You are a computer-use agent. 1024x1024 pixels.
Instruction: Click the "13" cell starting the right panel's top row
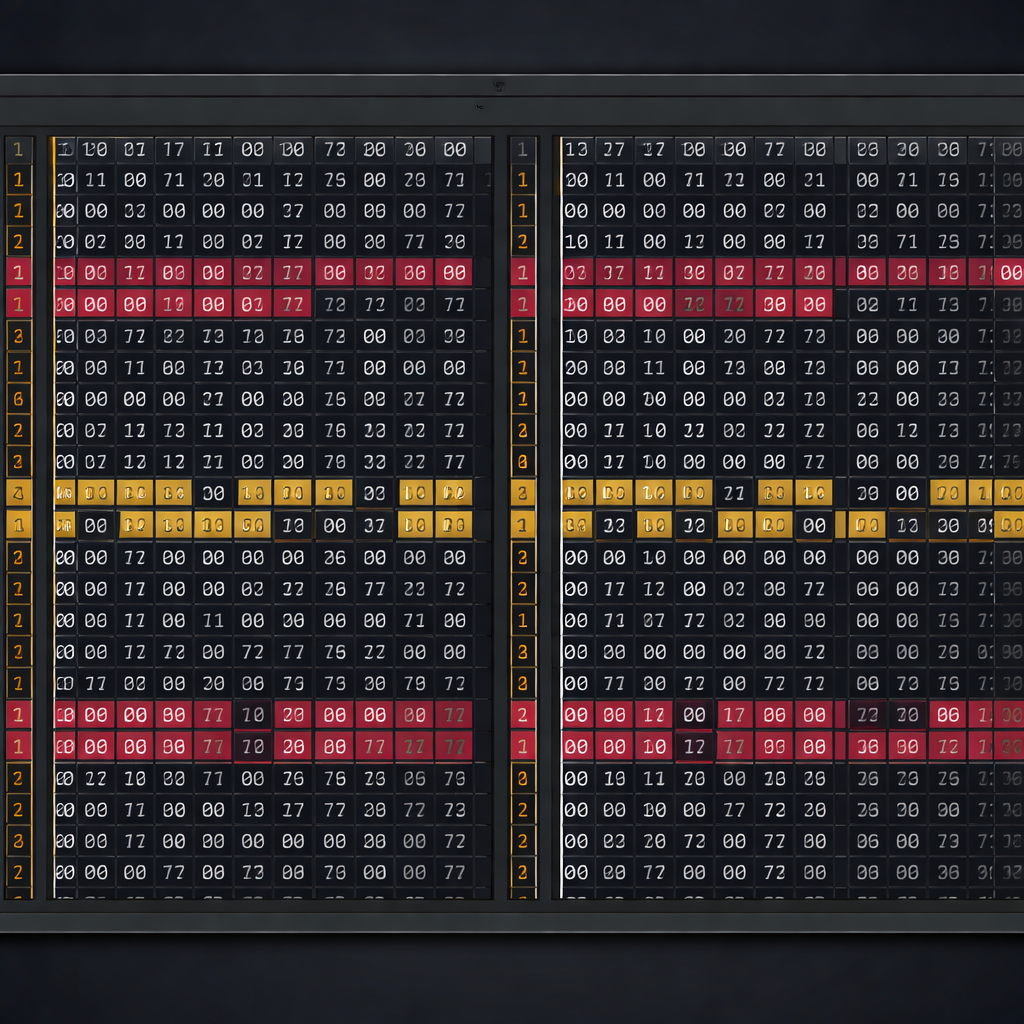[x=576, y=150]
